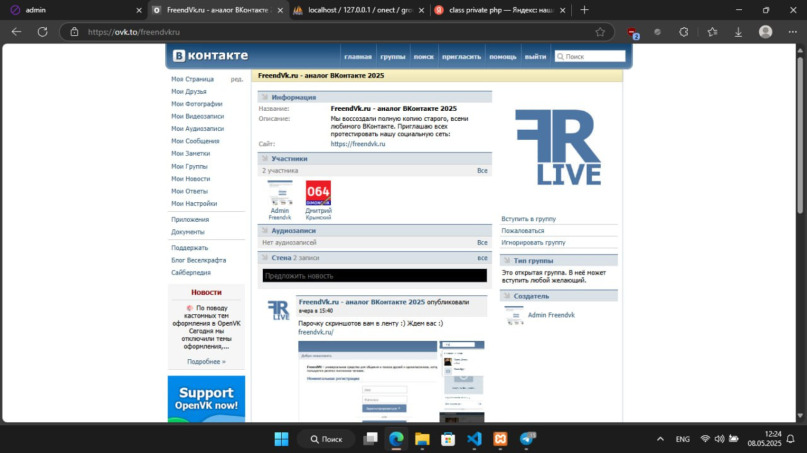The image size is (807, 453).
Task: Open browser settings ellipsis menu
Action: pyautogui.click(x=793, y=32)
